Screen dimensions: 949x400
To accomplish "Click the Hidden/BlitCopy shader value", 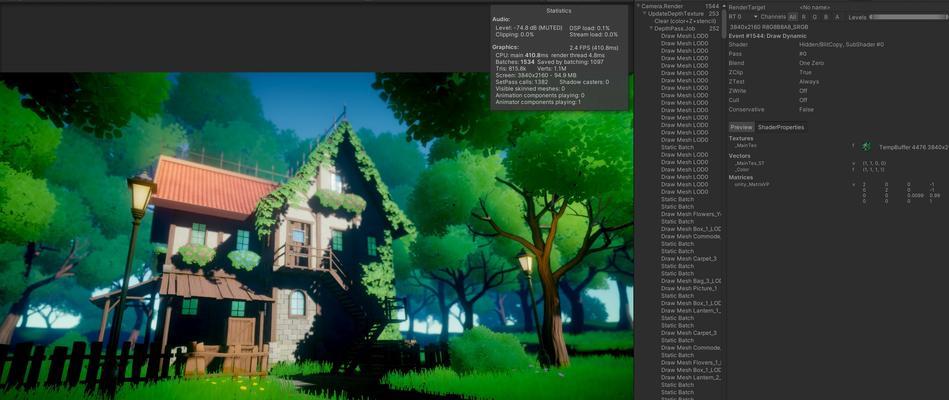I will point(841,45).
